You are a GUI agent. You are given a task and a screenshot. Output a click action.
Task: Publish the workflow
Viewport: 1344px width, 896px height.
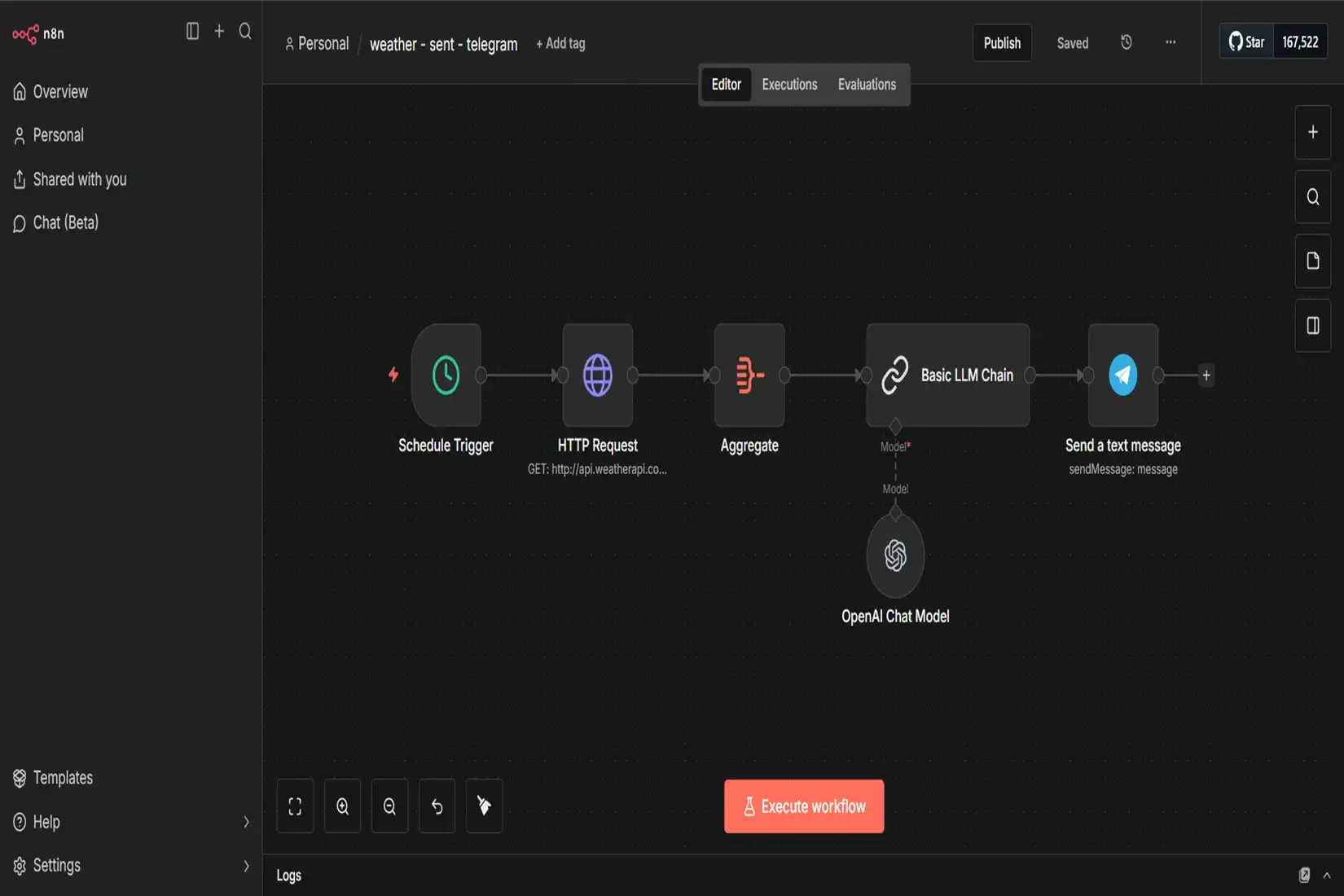pyautogui.click(x=1002, y=42)
